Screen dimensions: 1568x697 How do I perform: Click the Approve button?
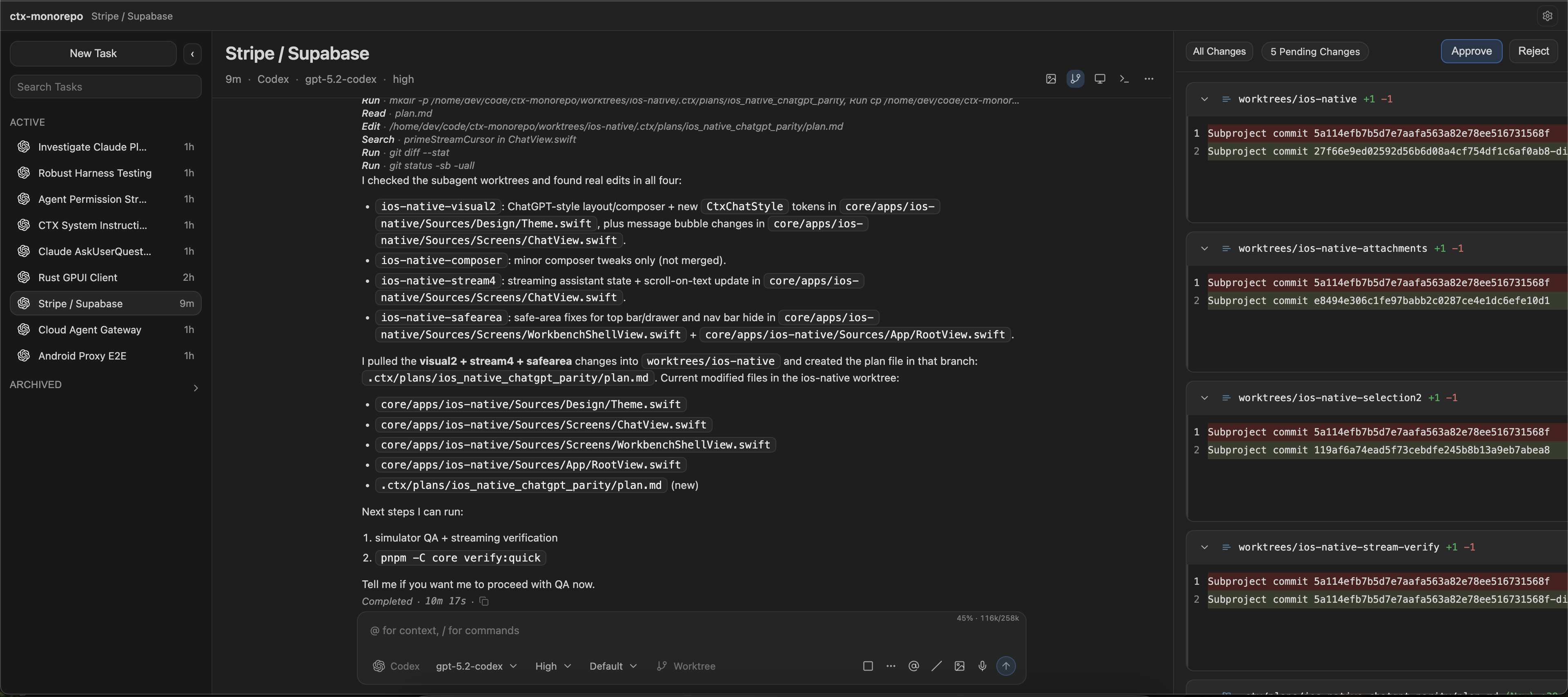point(1470,51)
